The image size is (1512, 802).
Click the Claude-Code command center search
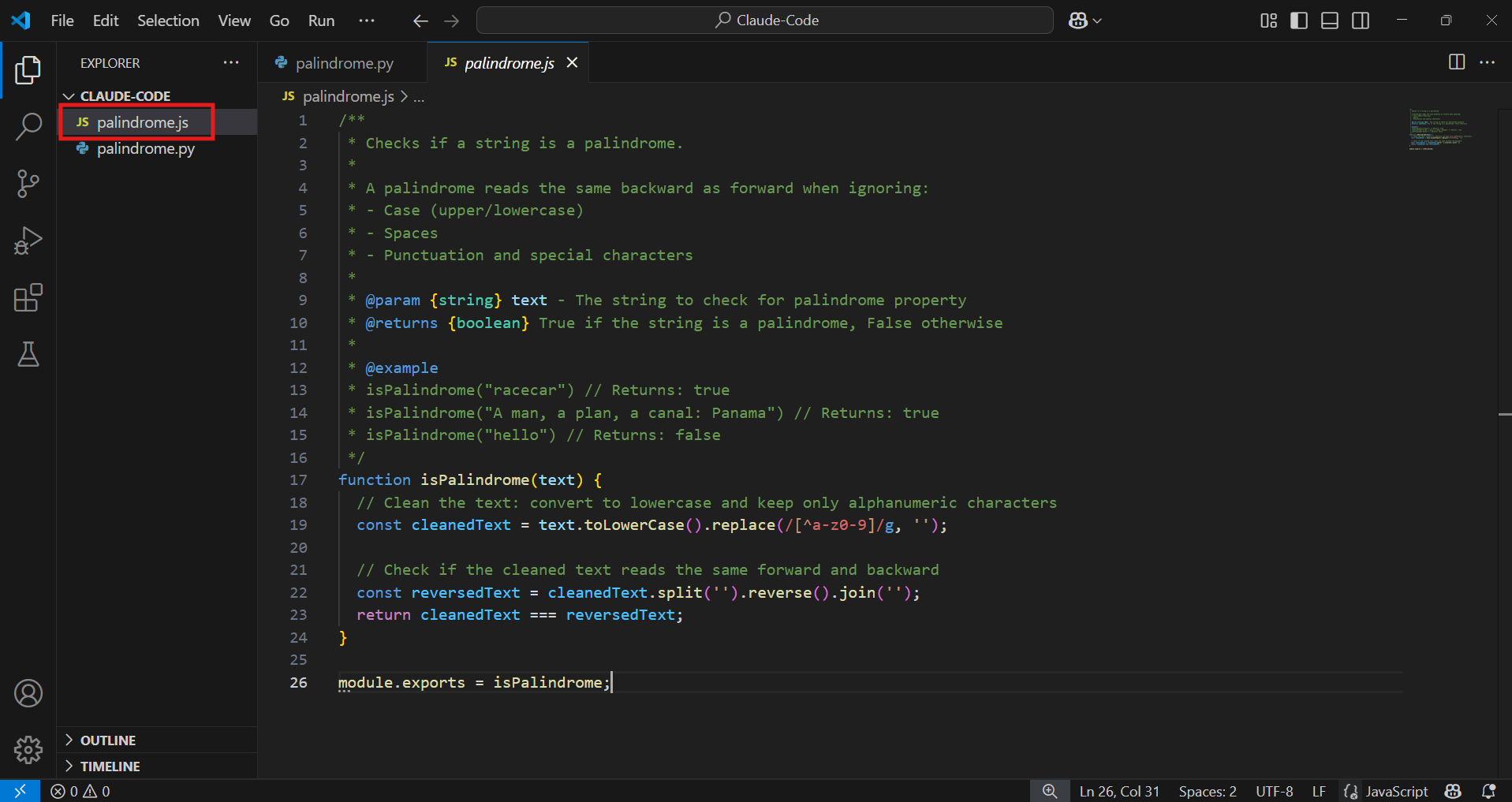765,21
